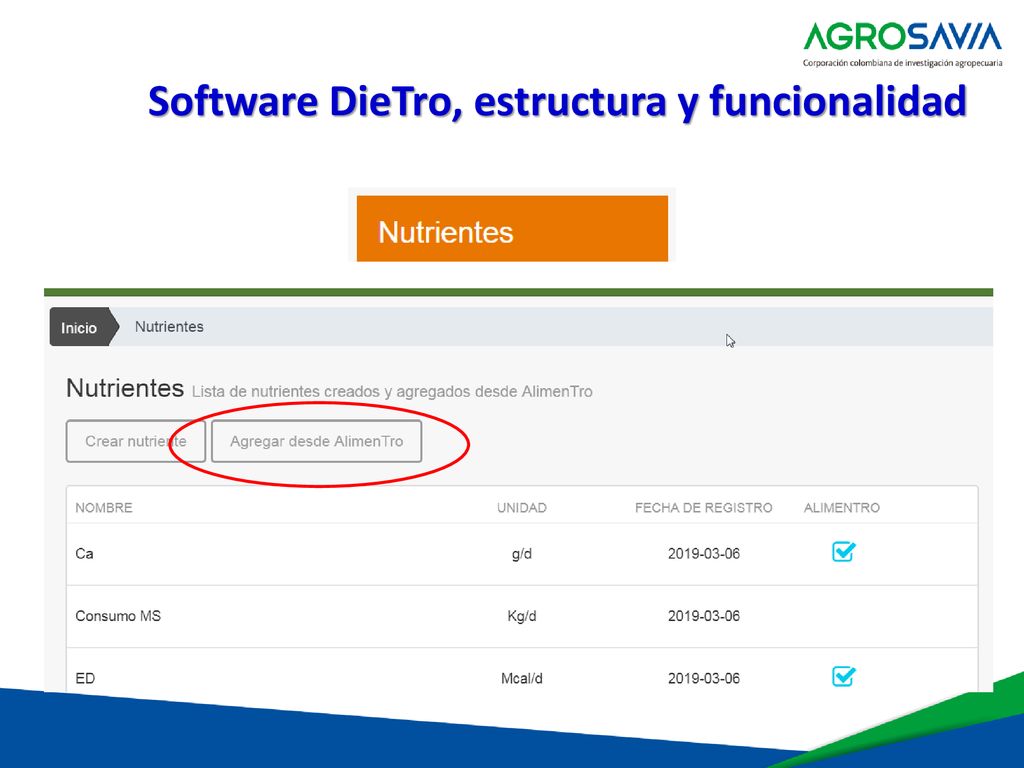Toggle the AlimenTro checkbox for Ca row

click(x=843, y=552)
